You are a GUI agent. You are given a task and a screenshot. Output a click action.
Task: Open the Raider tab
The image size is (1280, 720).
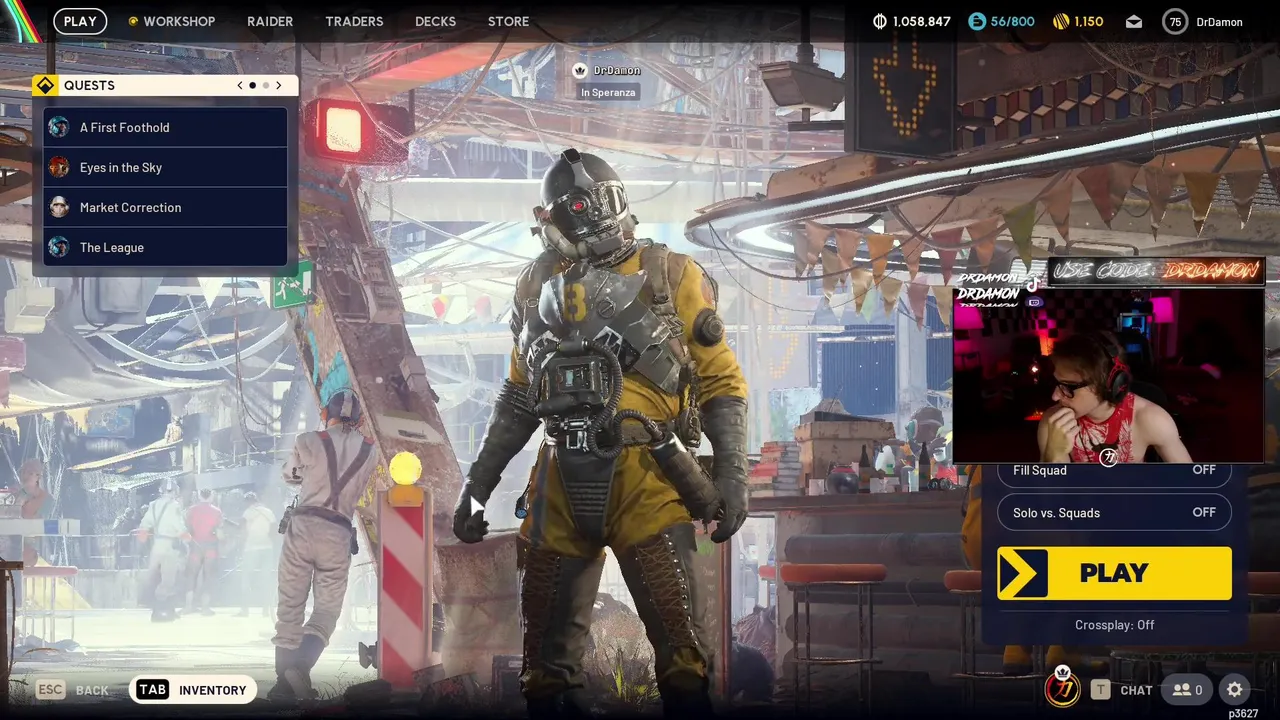pos(270,21)
